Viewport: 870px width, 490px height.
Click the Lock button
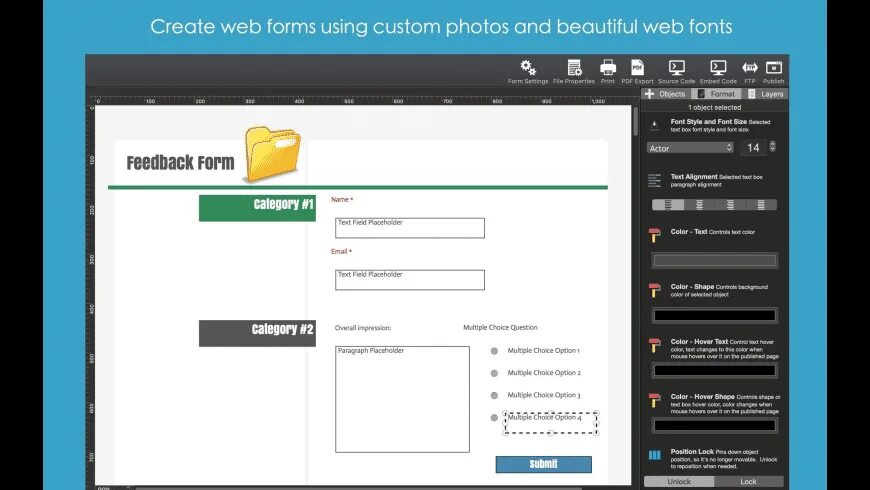[748, 481]
